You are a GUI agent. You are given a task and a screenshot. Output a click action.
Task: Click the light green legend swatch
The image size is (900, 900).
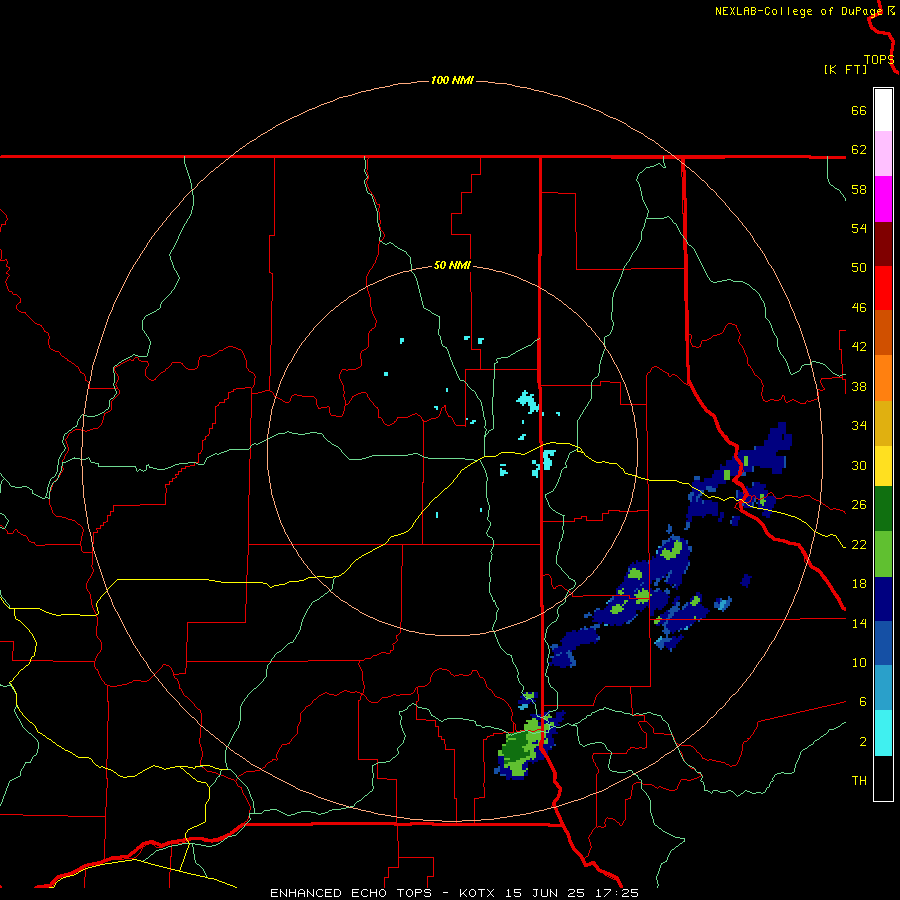tap(883, 554)
